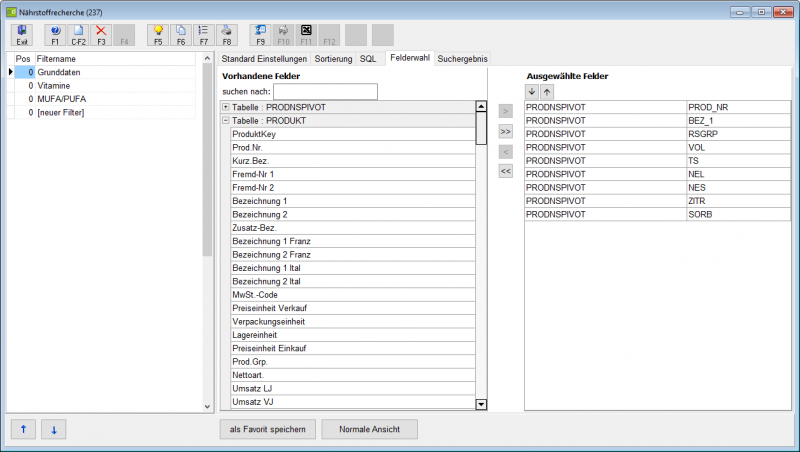Select Bezeichnung 1 Franz field
This screenshot has width=800, height=452.
pyautogui.click(x=353, y=241)
